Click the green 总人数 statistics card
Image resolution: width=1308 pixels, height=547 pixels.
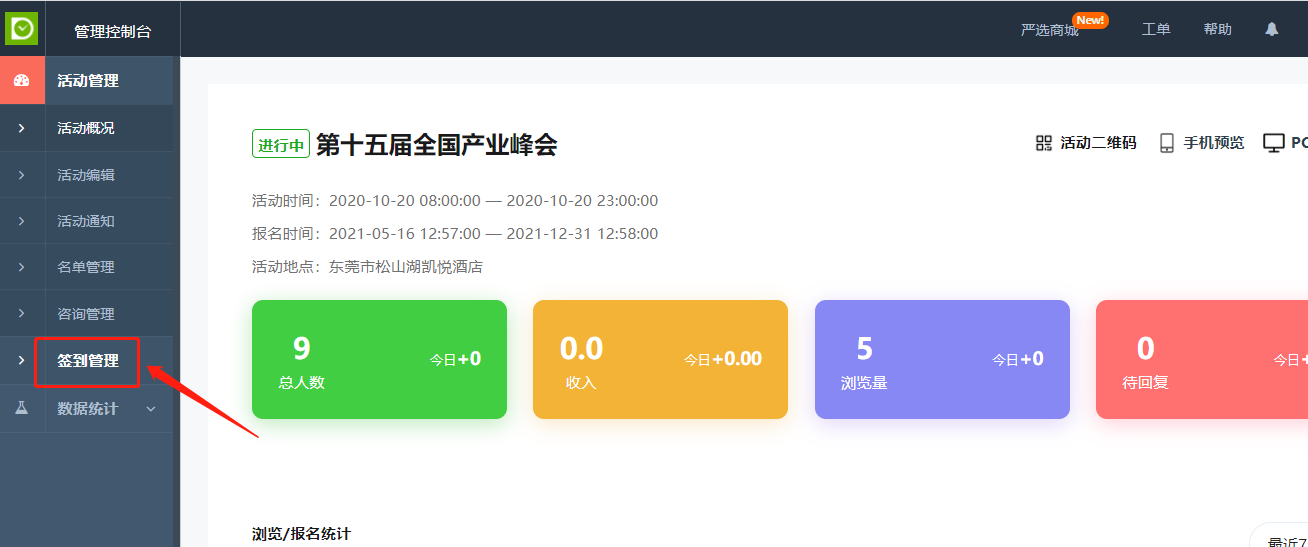coord(379,359)
